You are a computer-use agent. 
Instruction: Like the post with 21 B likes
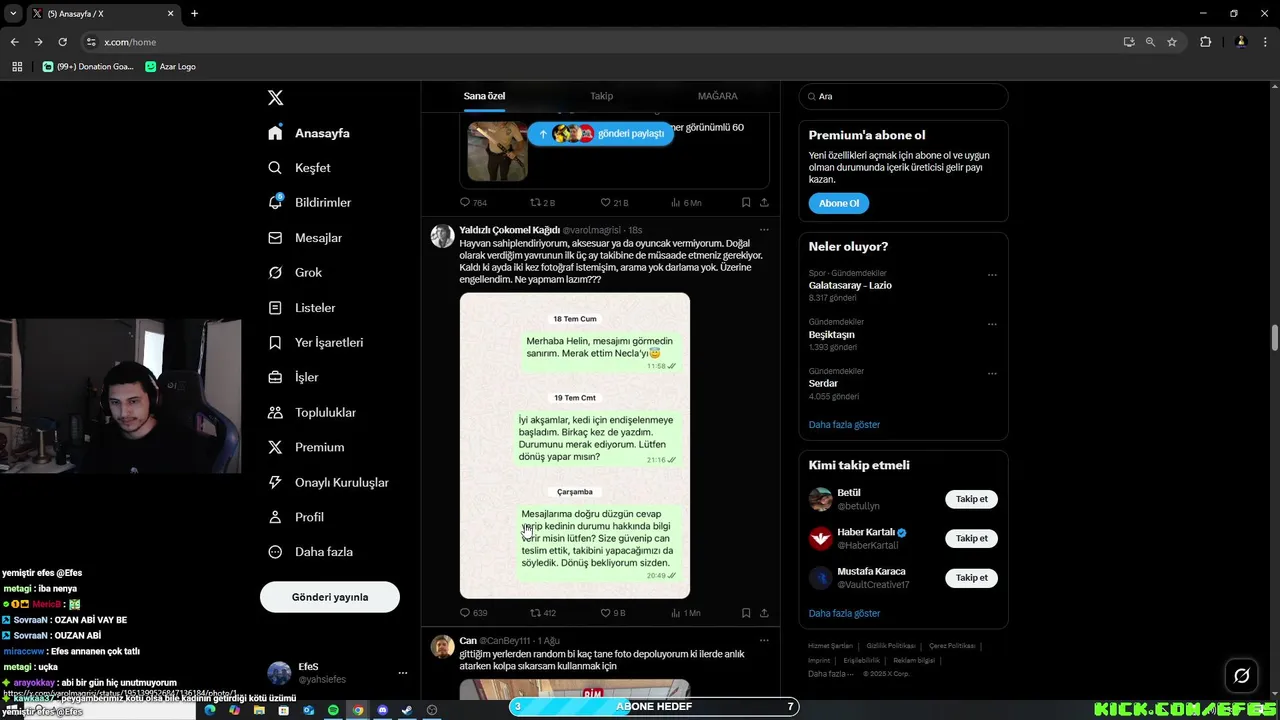[605, 202]
